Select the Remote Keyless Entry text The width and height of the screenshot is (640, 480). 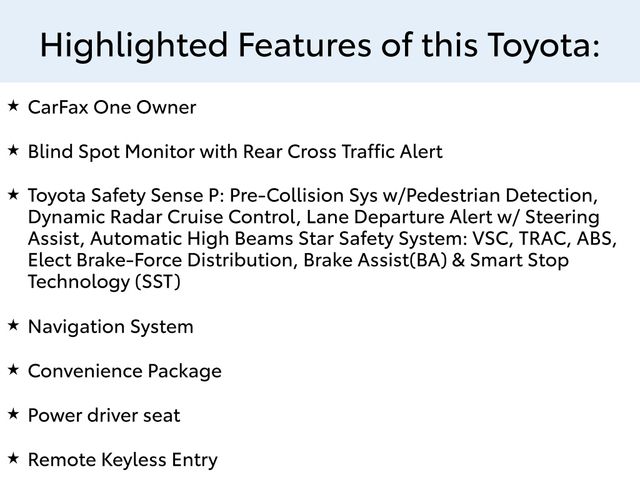click(123, 459)
